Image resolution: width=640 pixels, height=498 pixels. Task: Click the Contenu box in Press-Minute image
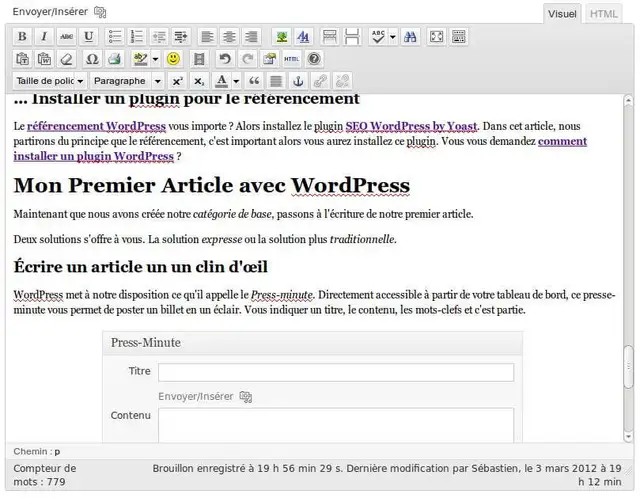336,425
